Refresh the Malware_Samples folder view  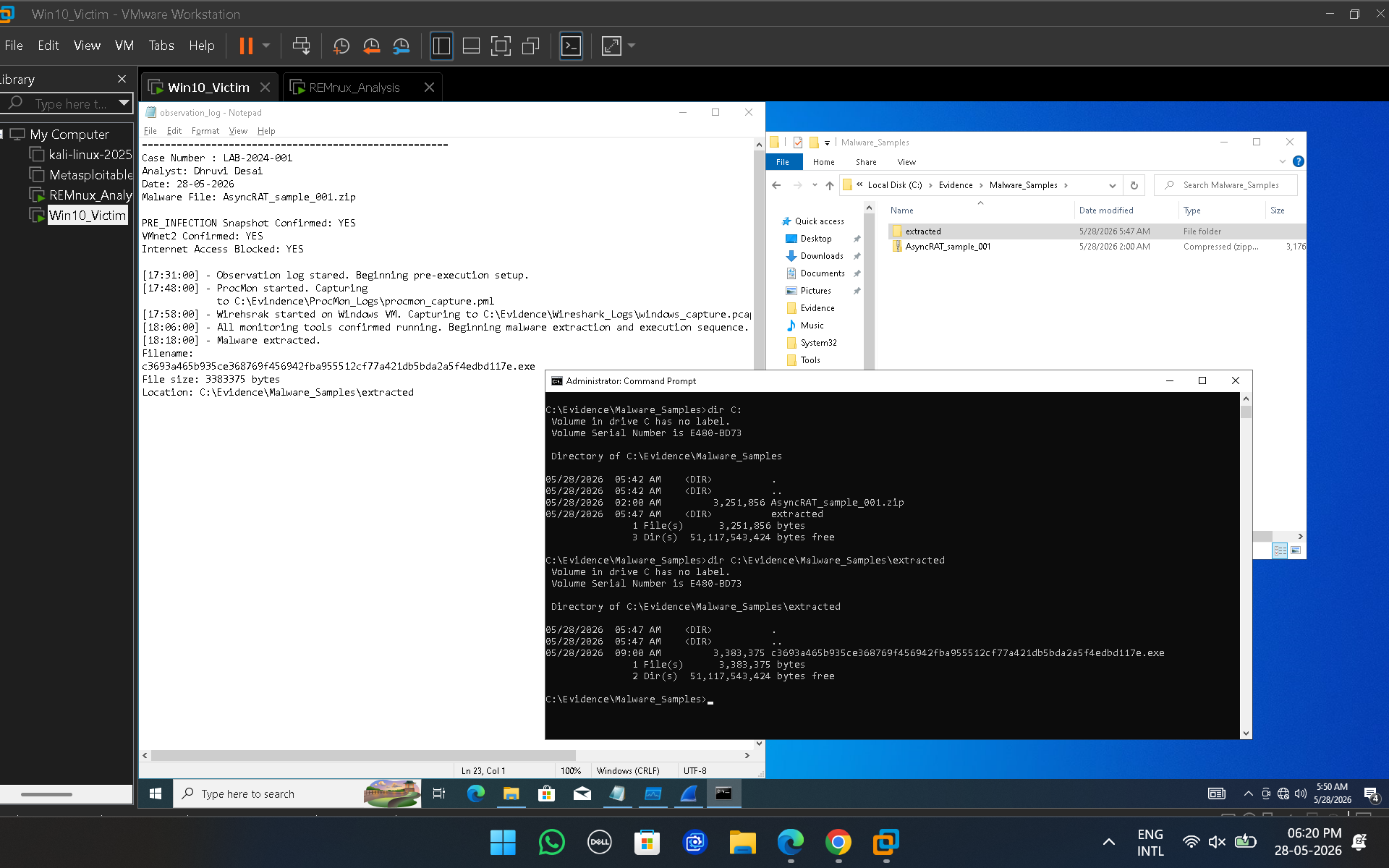[1134, 185]
